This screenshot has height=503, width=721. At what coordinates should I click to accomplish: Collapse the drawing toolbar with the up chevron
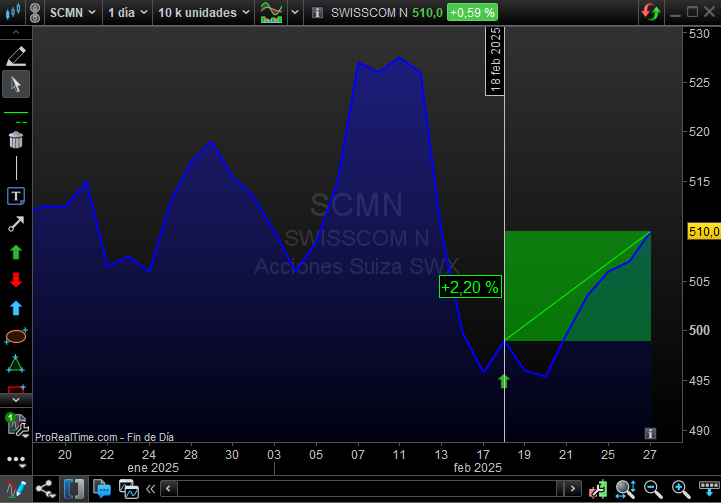pyautogui.click(x=16, y=32)
